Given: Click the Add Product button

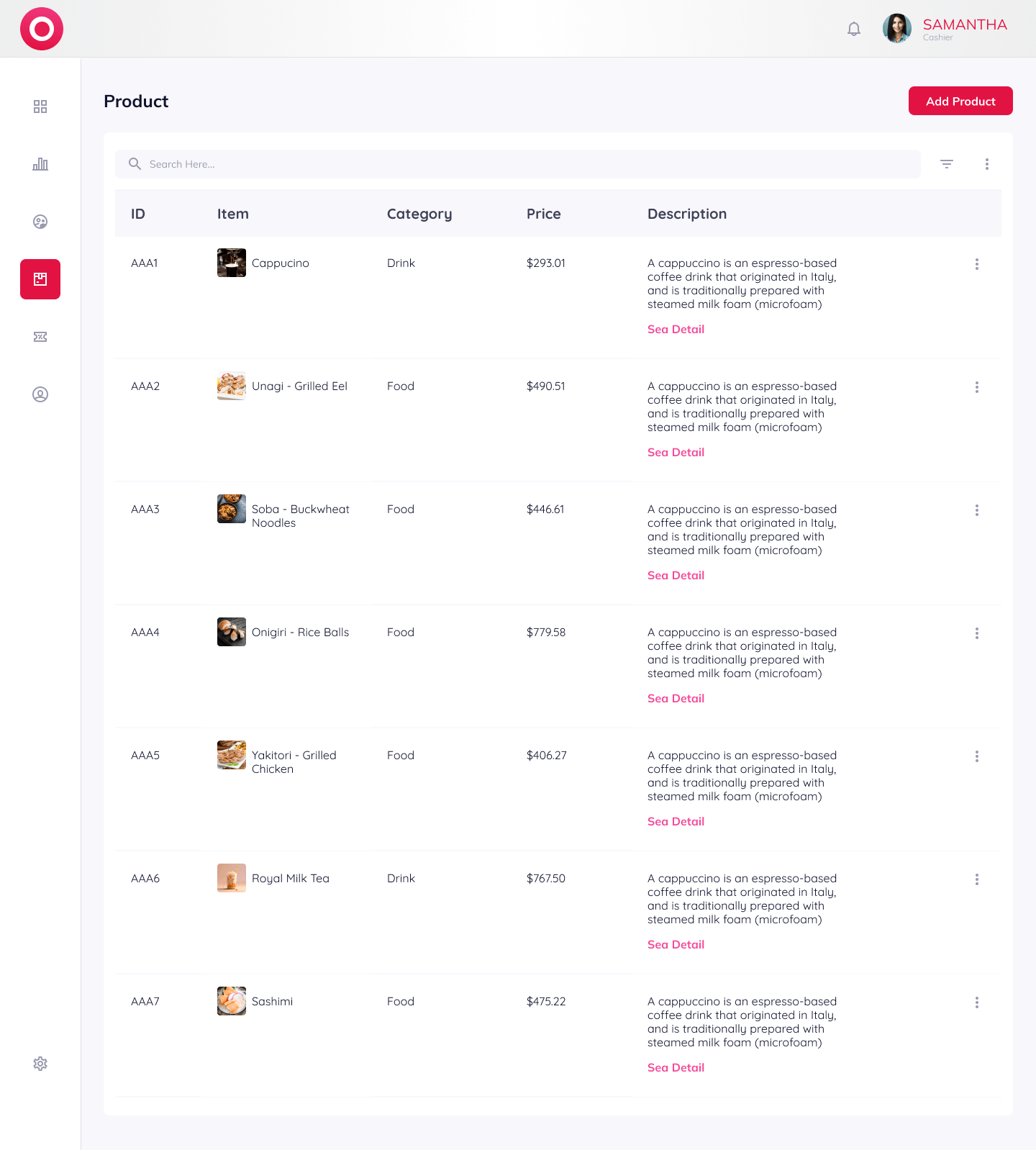Looking at the screenshot, I should coord(960,101).
